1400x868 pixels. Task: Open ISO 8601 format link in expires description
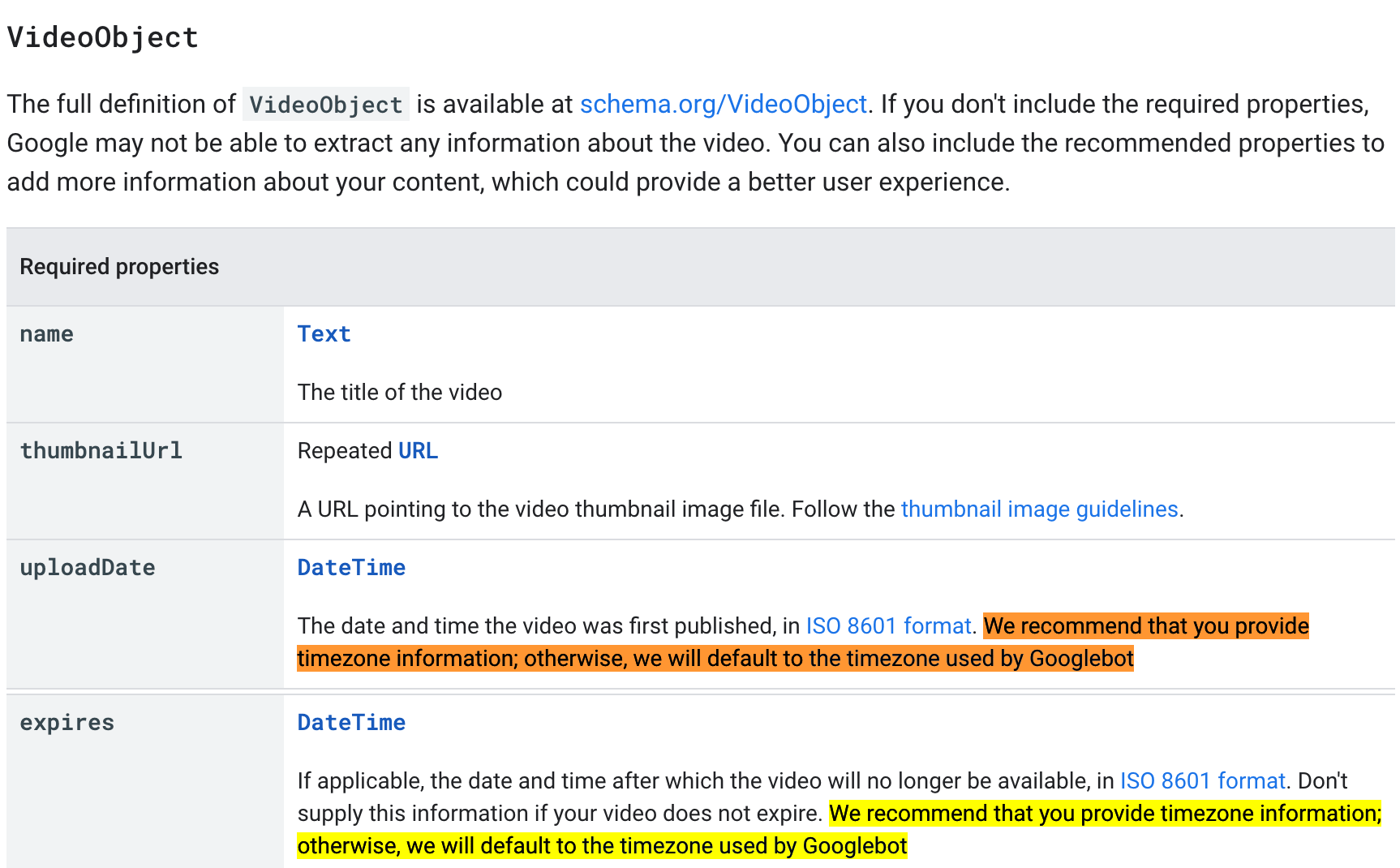pos(1202,781)
